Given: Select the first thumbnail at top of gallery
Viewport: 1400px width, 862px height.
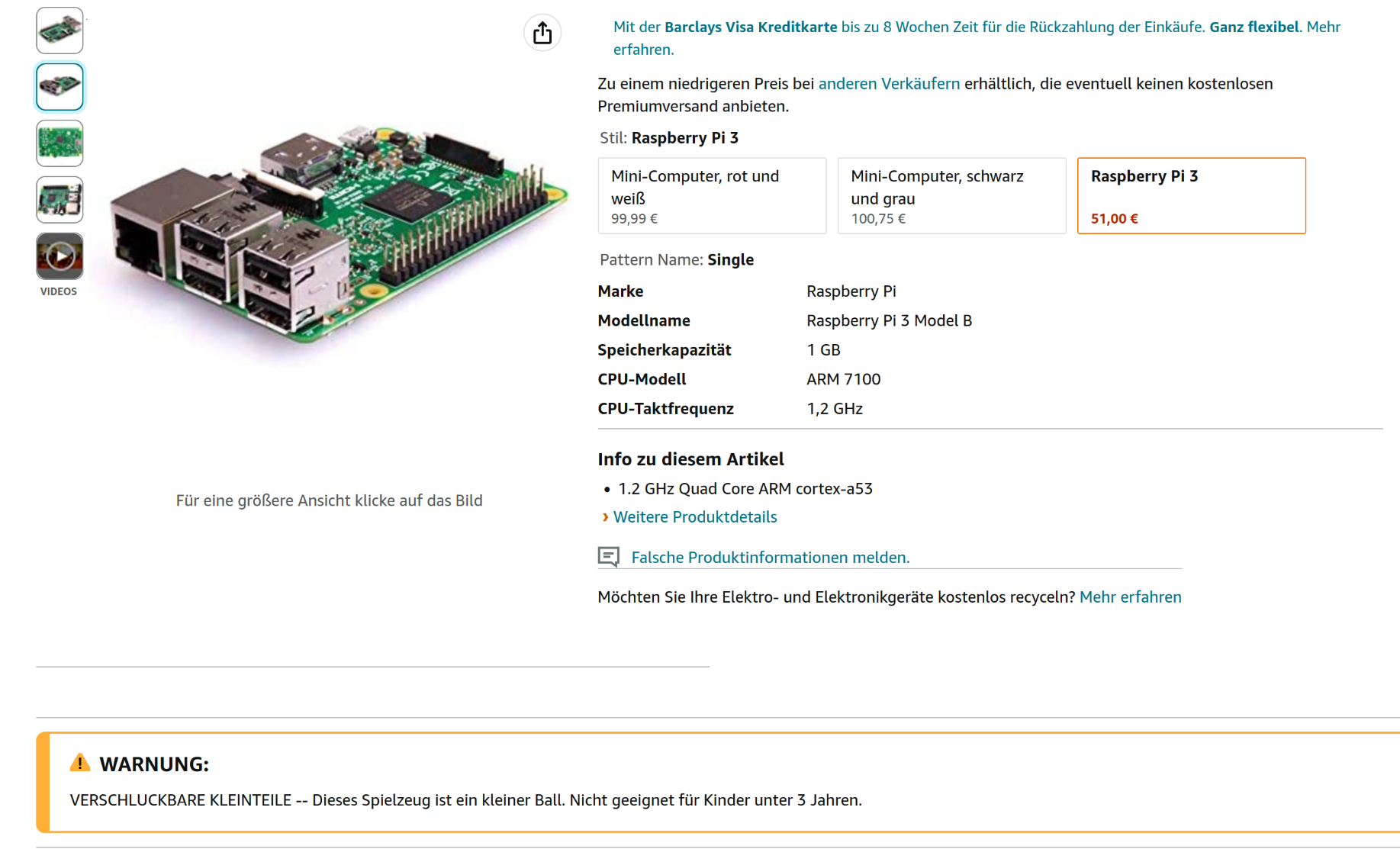Looking at the screenshot, I should [x=60, y=31].
